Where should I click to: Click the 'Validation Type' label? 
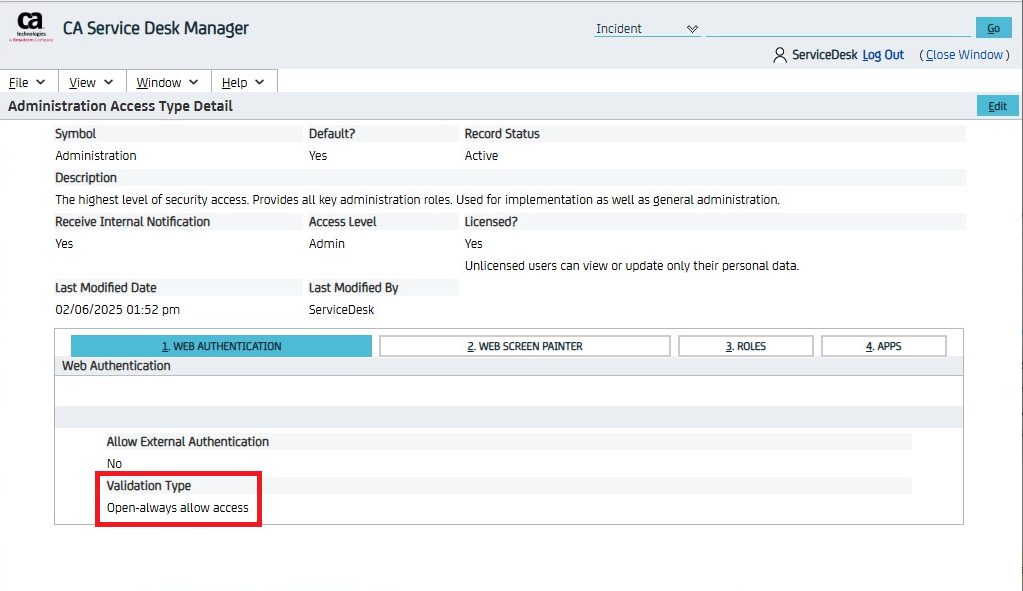pyautogui.click(x=149, y=485)
